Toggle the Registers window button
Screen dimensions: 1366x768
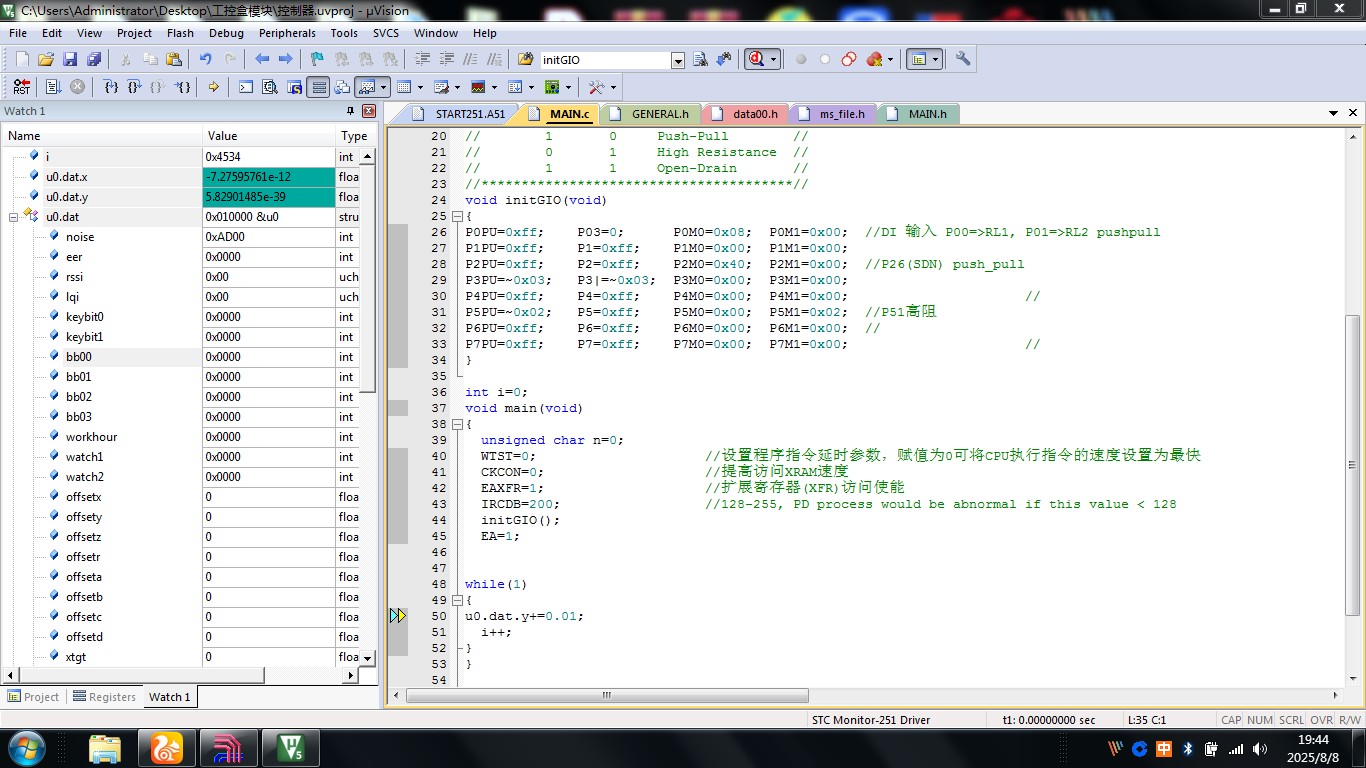pyautogui.click(x=319, y=87)
